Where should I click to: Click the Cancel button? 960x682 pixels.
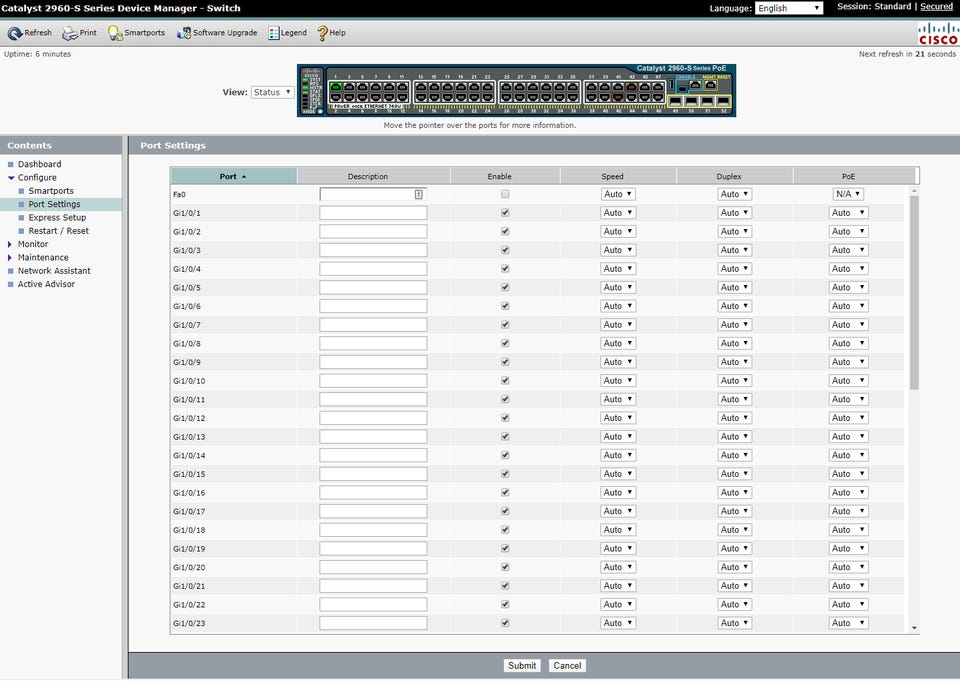click(x=567, y=665)
